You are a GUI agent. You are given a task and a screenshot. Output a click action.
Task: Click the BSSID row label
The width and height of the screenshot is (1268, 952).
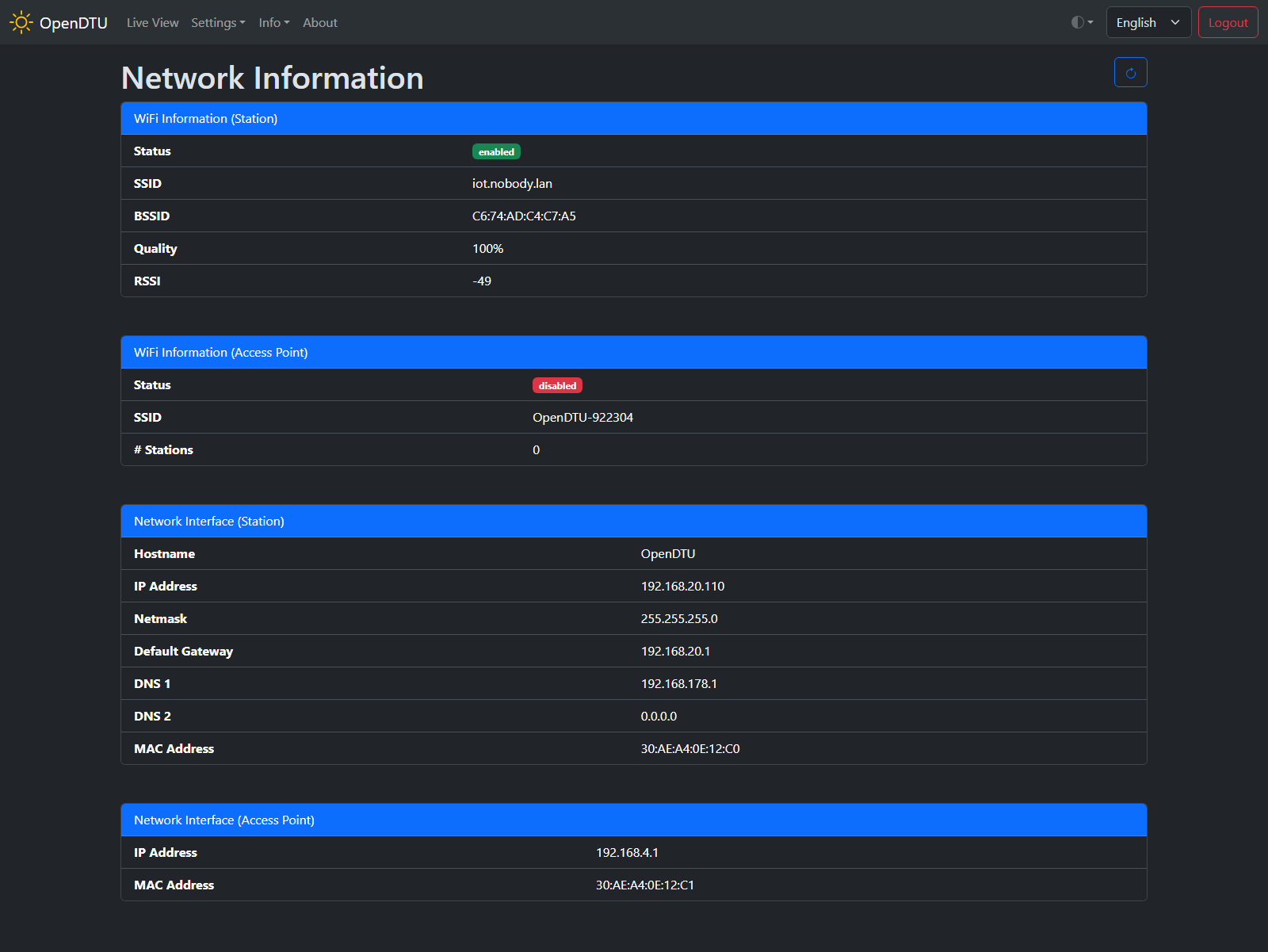pos(151,216)
